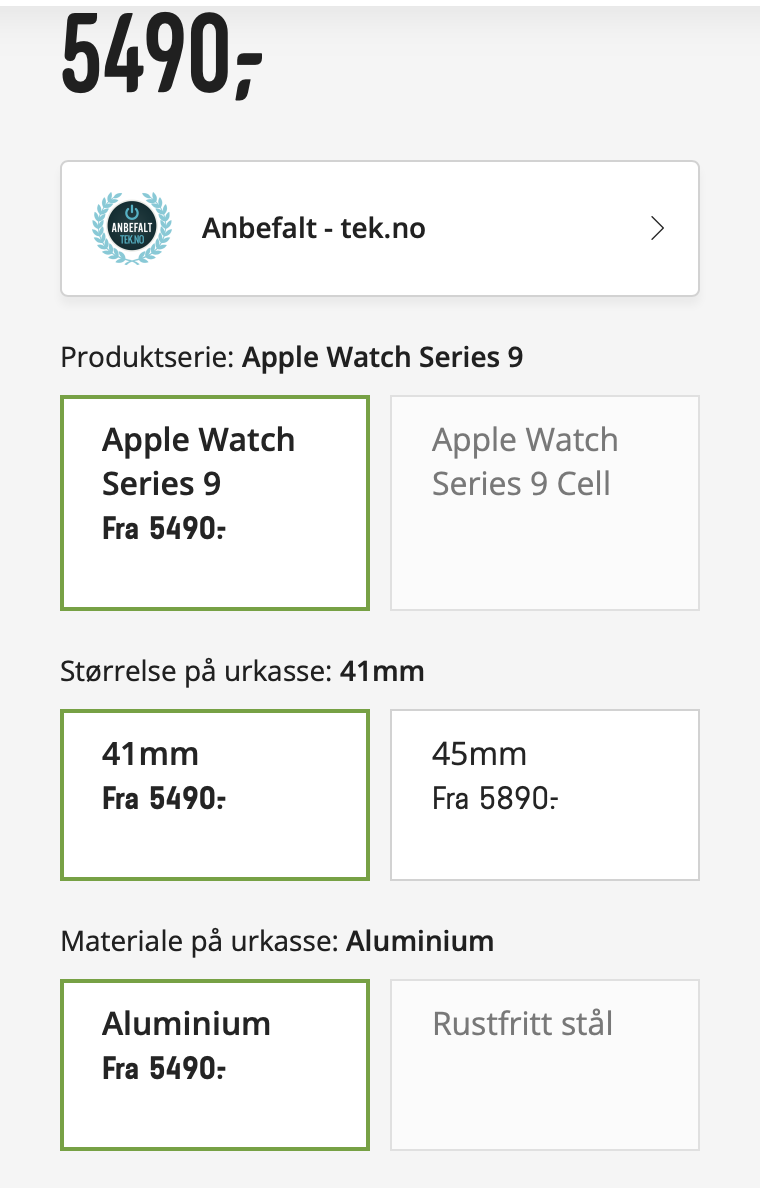
Task: Open the "Anbefalt - tek.no" recommendation link
Action: [314, 229]
